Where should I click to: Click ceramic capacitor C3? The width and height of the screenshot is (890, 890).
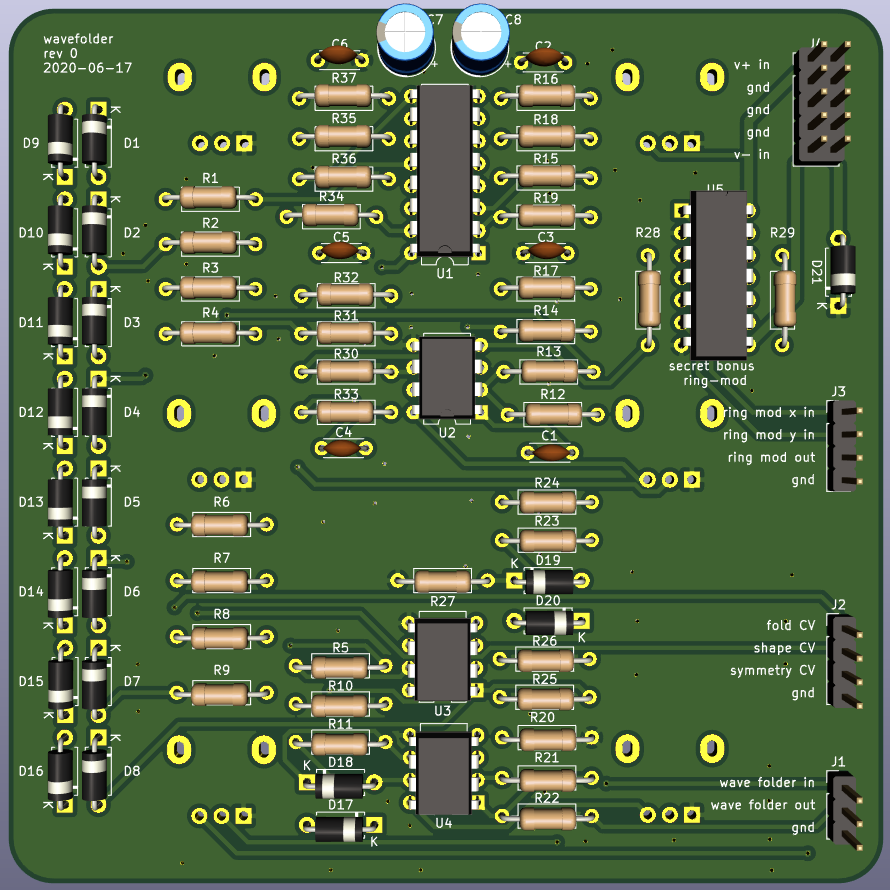546,250
